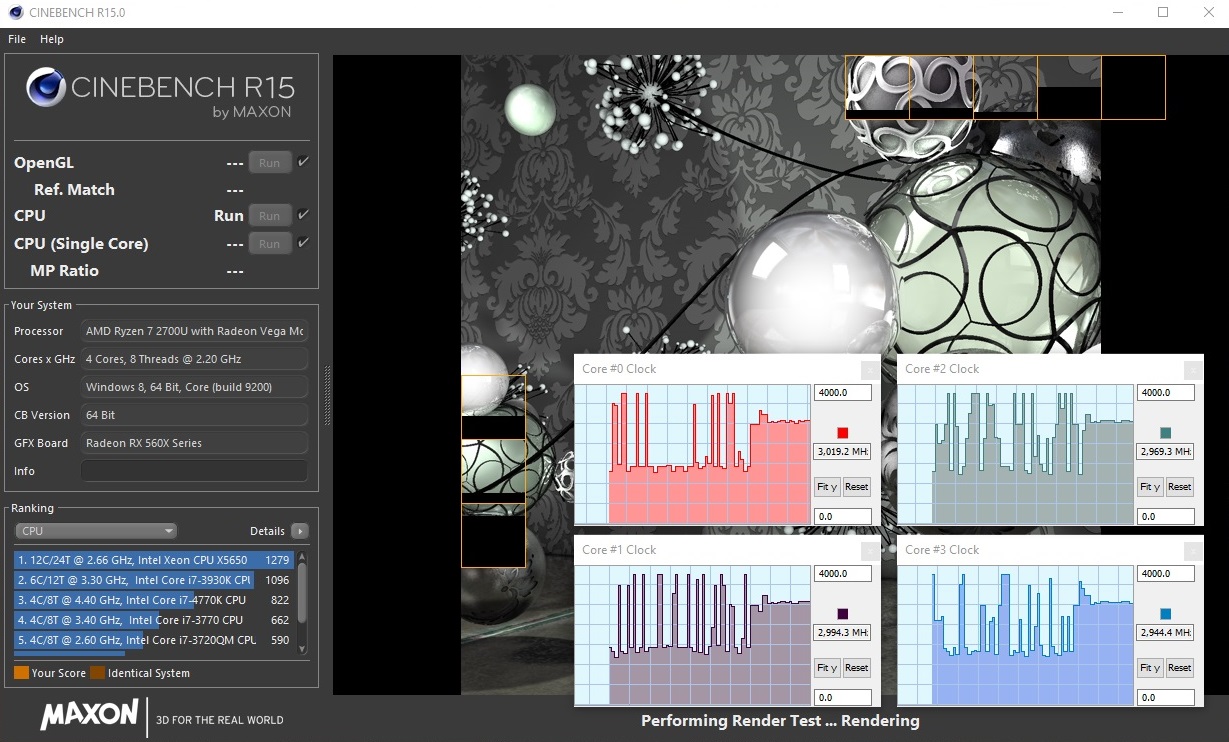This screenshot has width=1229, height=742.
Task: Close the Core #2 Clock graph panel
Action: [1193, 370]
